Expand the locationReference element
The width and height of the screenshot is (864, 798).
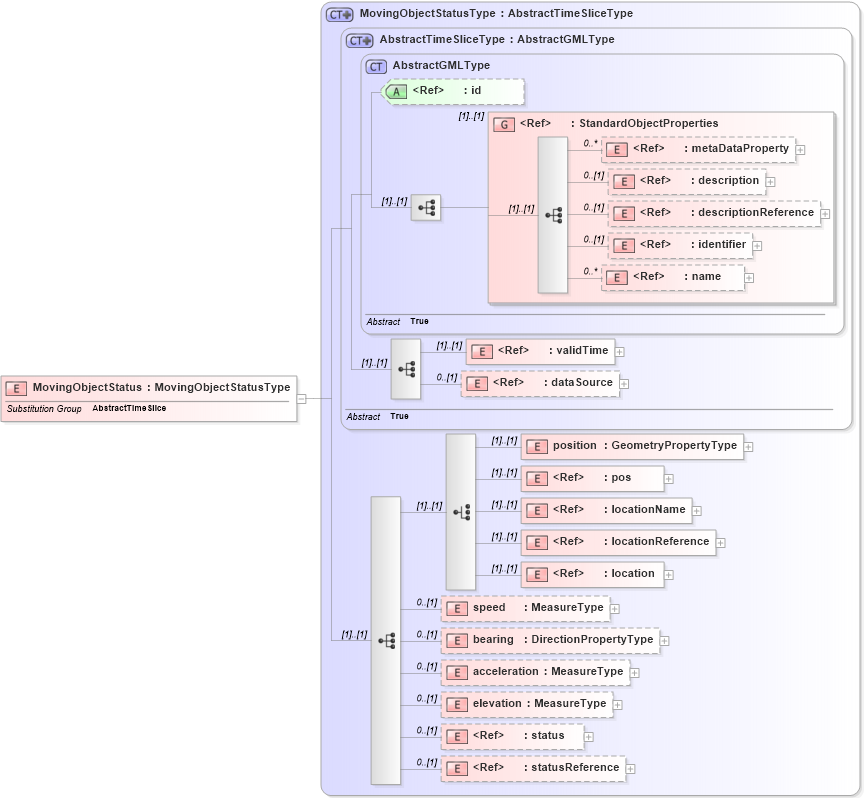click(x=721, y=543)
